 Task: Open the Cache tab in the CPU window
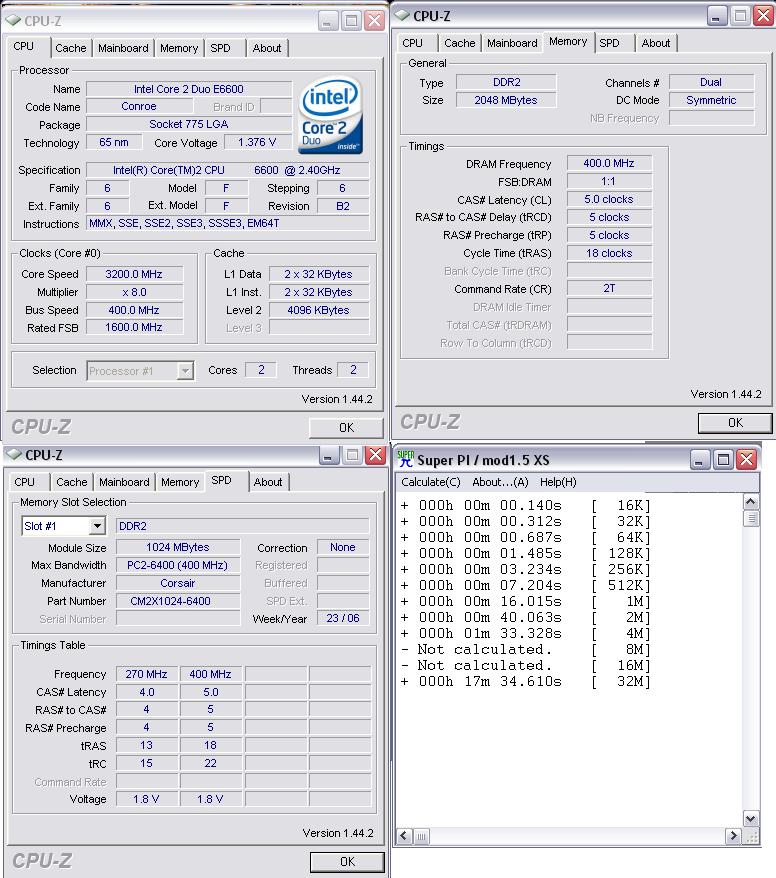[71, 48]
